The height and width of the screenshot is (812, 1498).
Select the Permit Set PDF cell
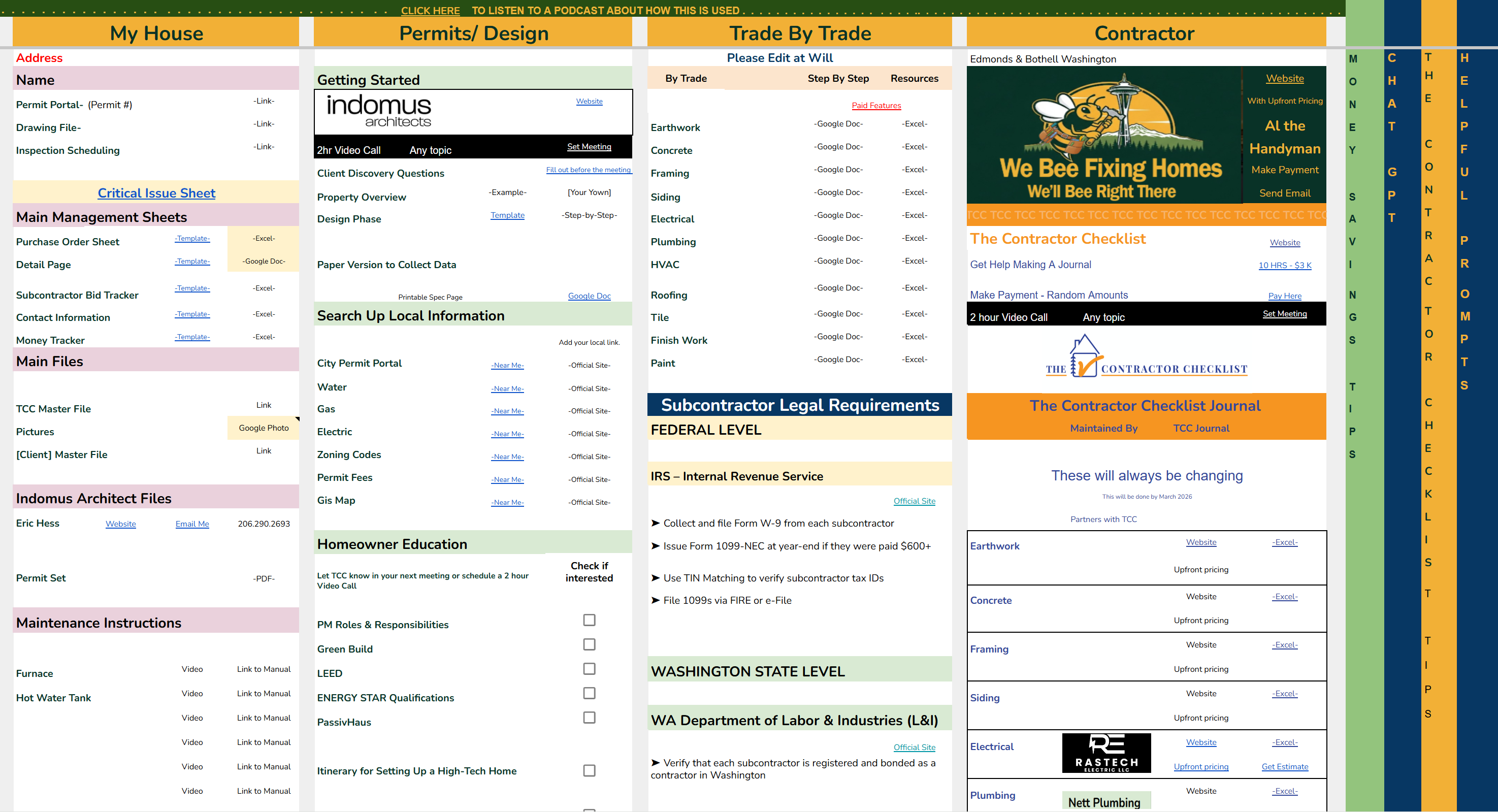pyautogui.click(x=264, y=579)
